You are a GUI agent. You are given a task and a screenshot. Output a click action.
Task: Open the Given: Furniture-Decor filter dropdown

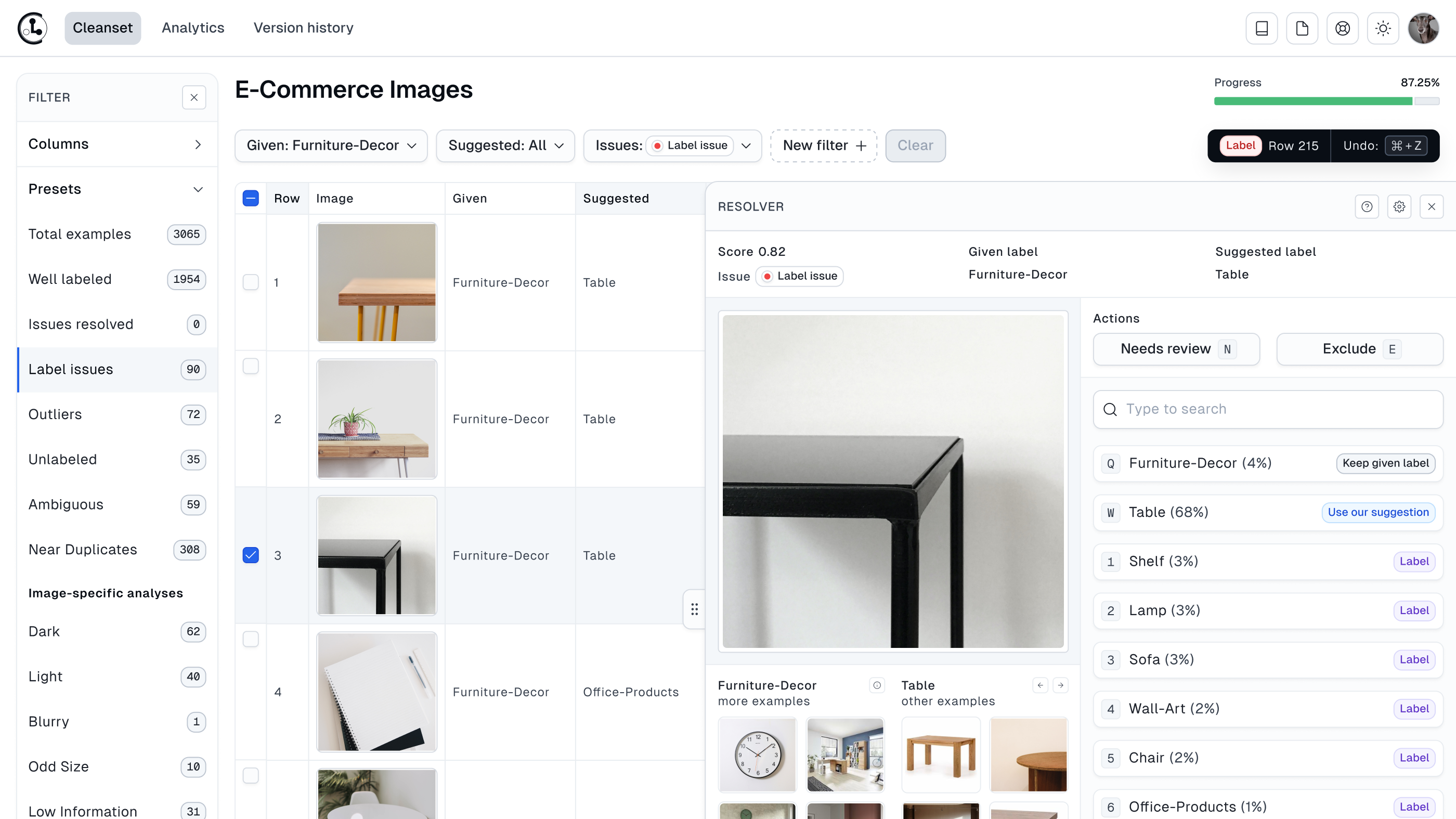pos(331,146)
